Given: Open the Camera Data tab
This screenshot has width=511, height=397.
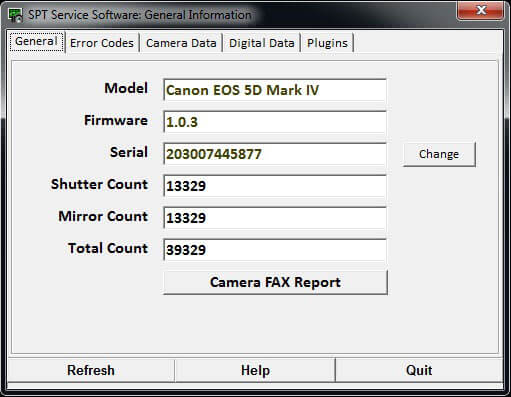Looking at the screenshot, I should tap(181, 43).
